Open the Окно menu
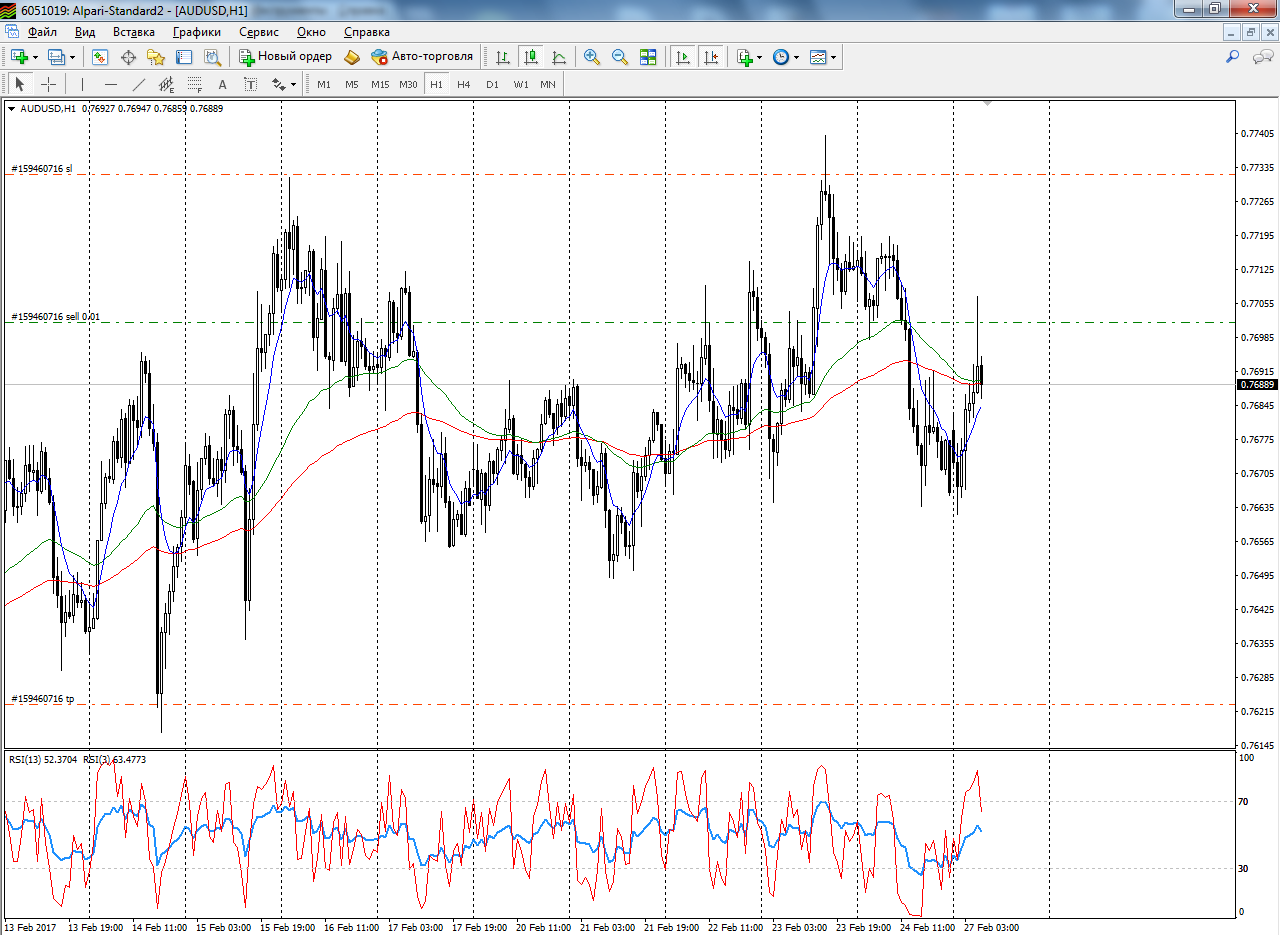The height and width of the screenshot is (935, 1280). click(x=311, y=32)
